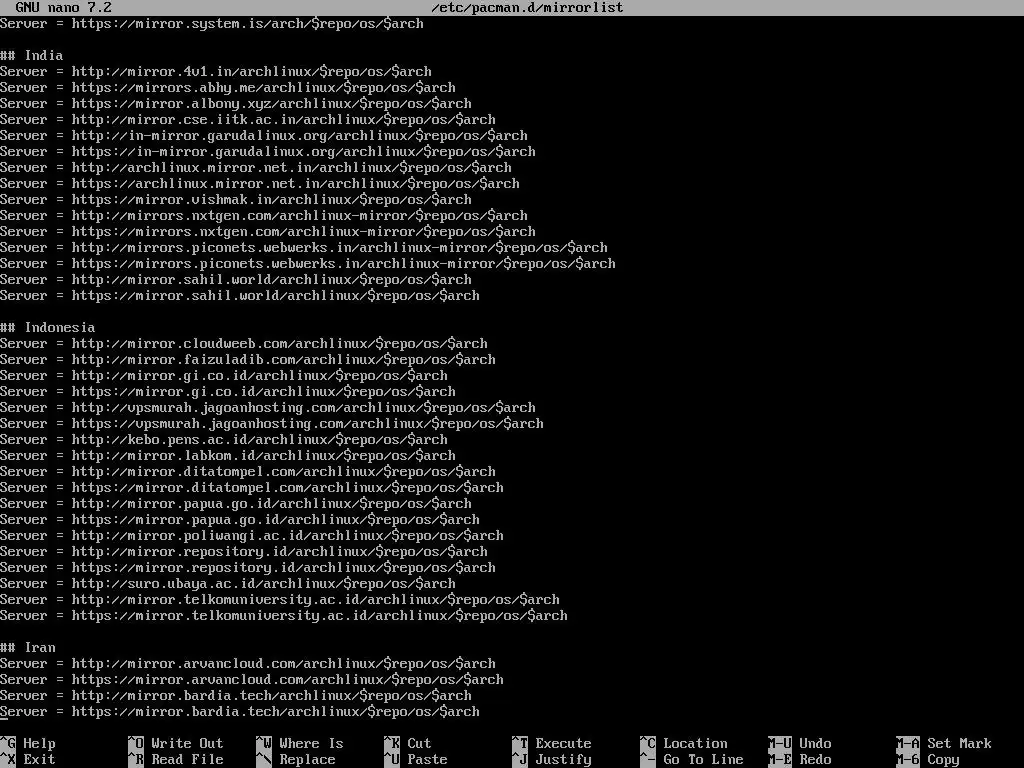Click the ^G Help shortcut
1024x768 pixels.
[x=28, y=743]
